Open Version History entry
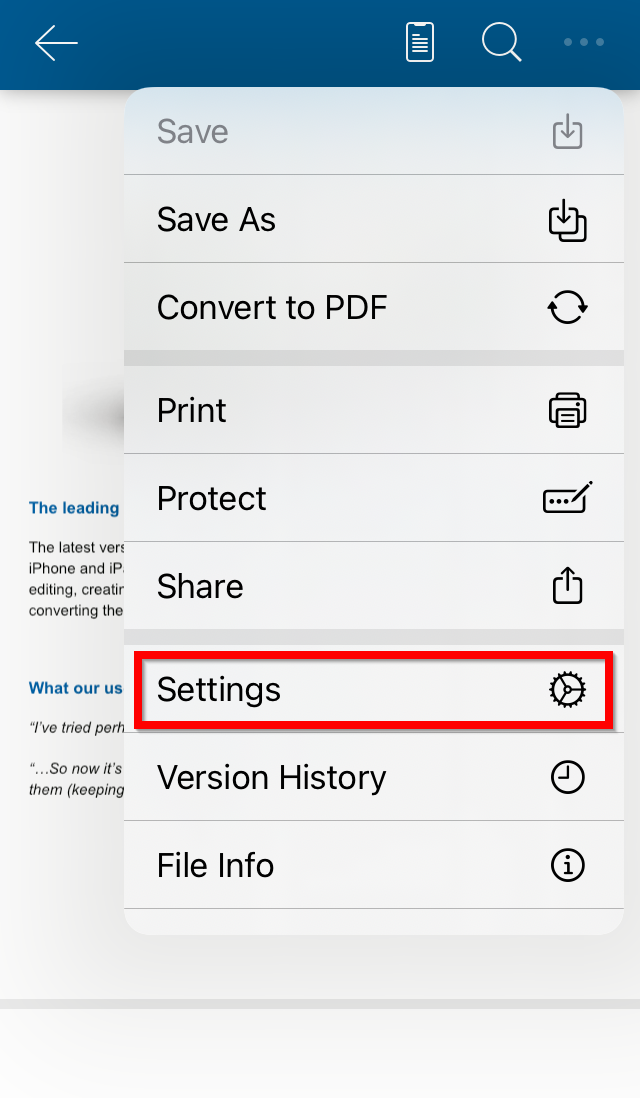 (x=374, y=777)
